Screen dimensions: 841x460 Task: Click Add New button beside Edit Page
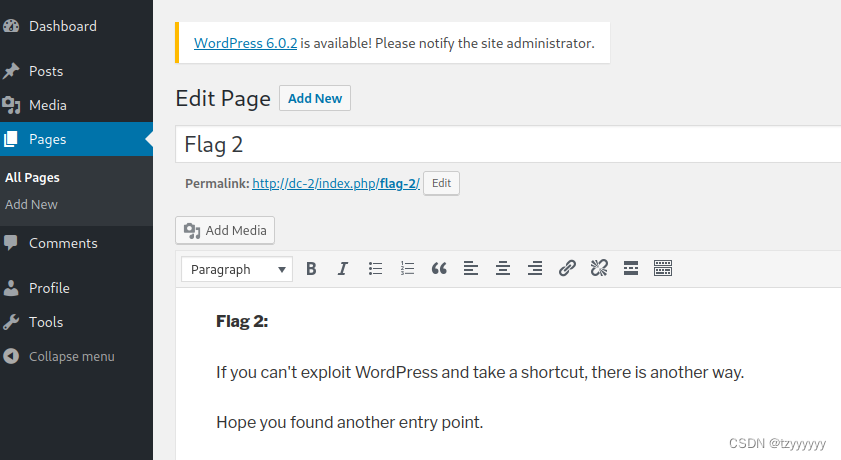click(x=315, y=98)
